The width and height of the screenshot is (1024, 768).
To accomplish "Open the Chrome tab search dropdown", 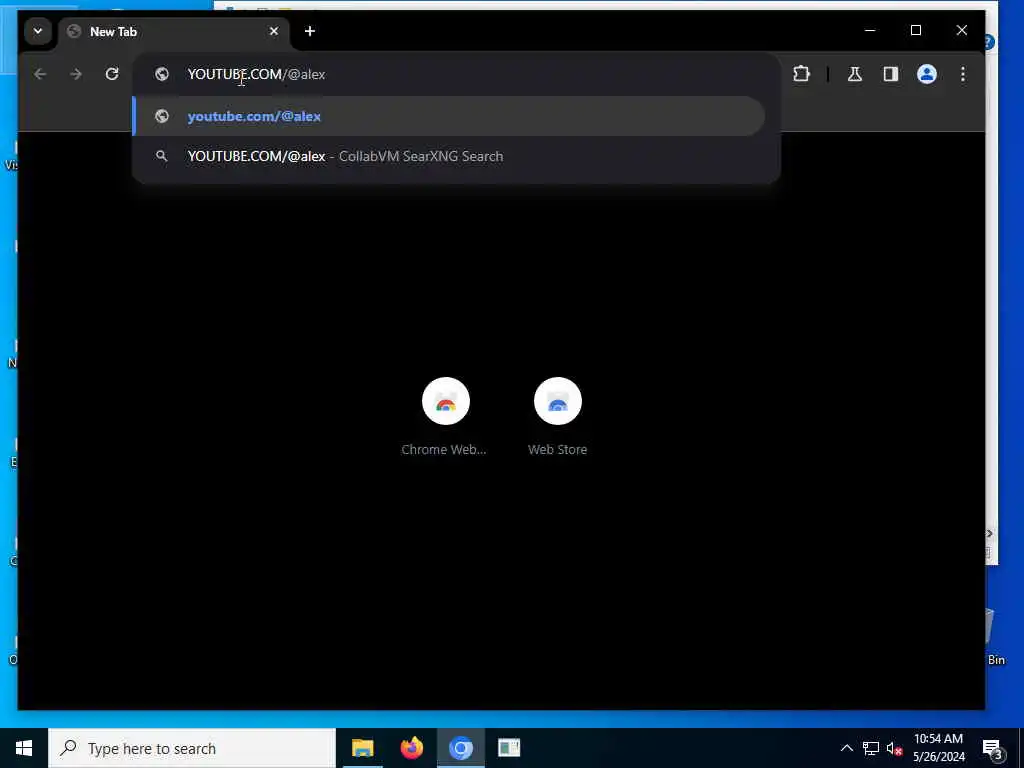I will pos(38,31).
